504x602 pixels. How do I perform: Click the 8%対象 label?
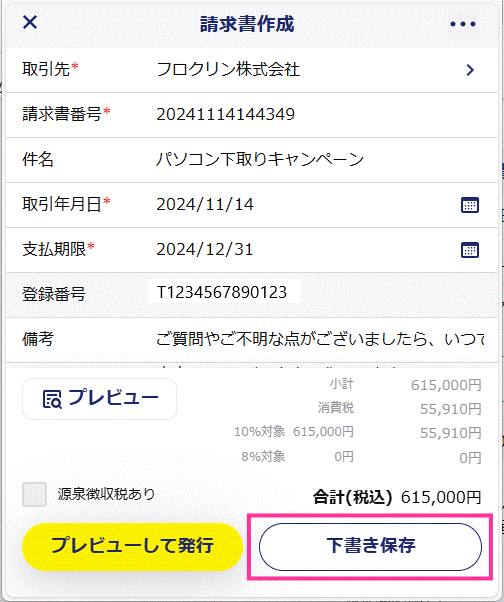(263, 456)
